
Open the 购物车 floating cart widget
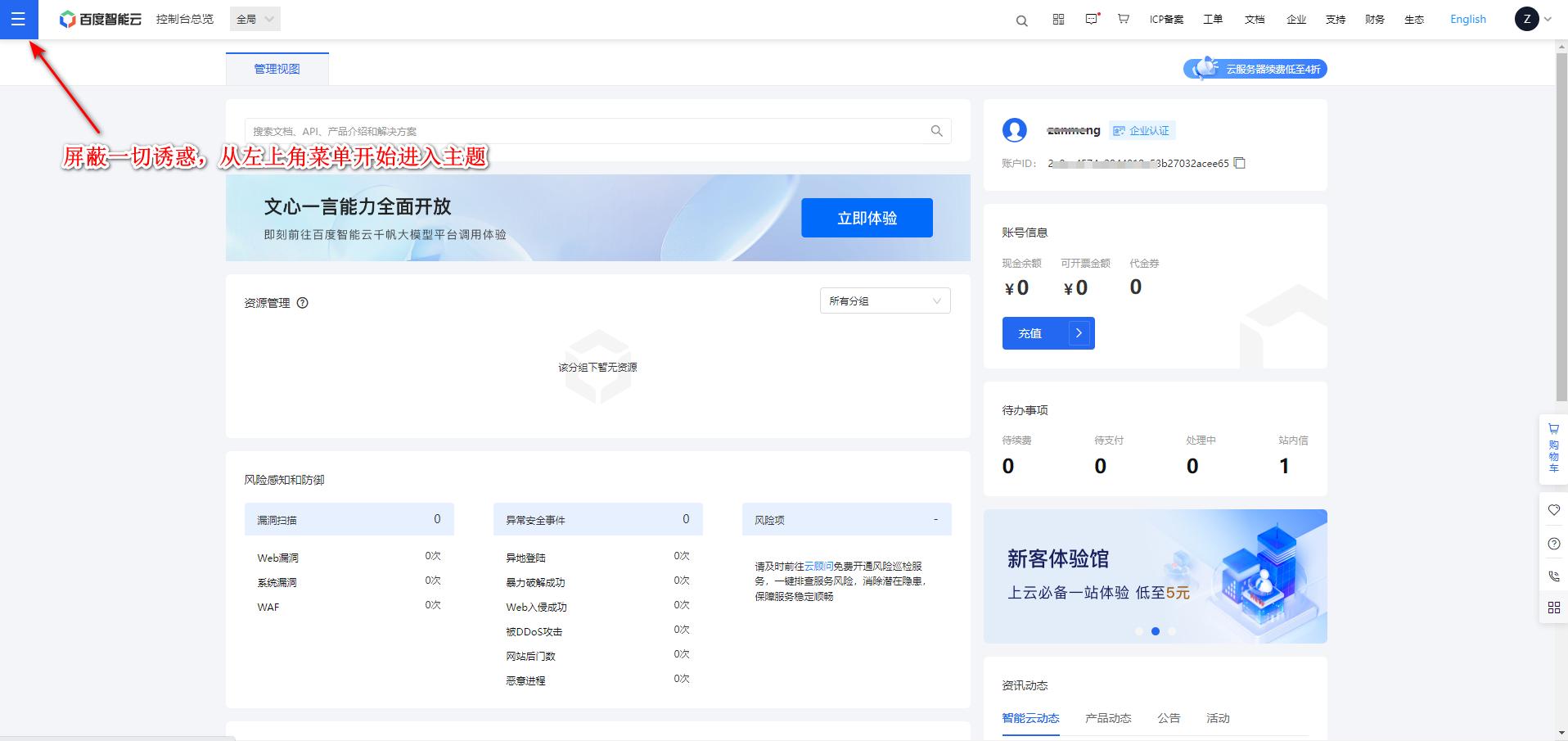tap(1553, 448)
